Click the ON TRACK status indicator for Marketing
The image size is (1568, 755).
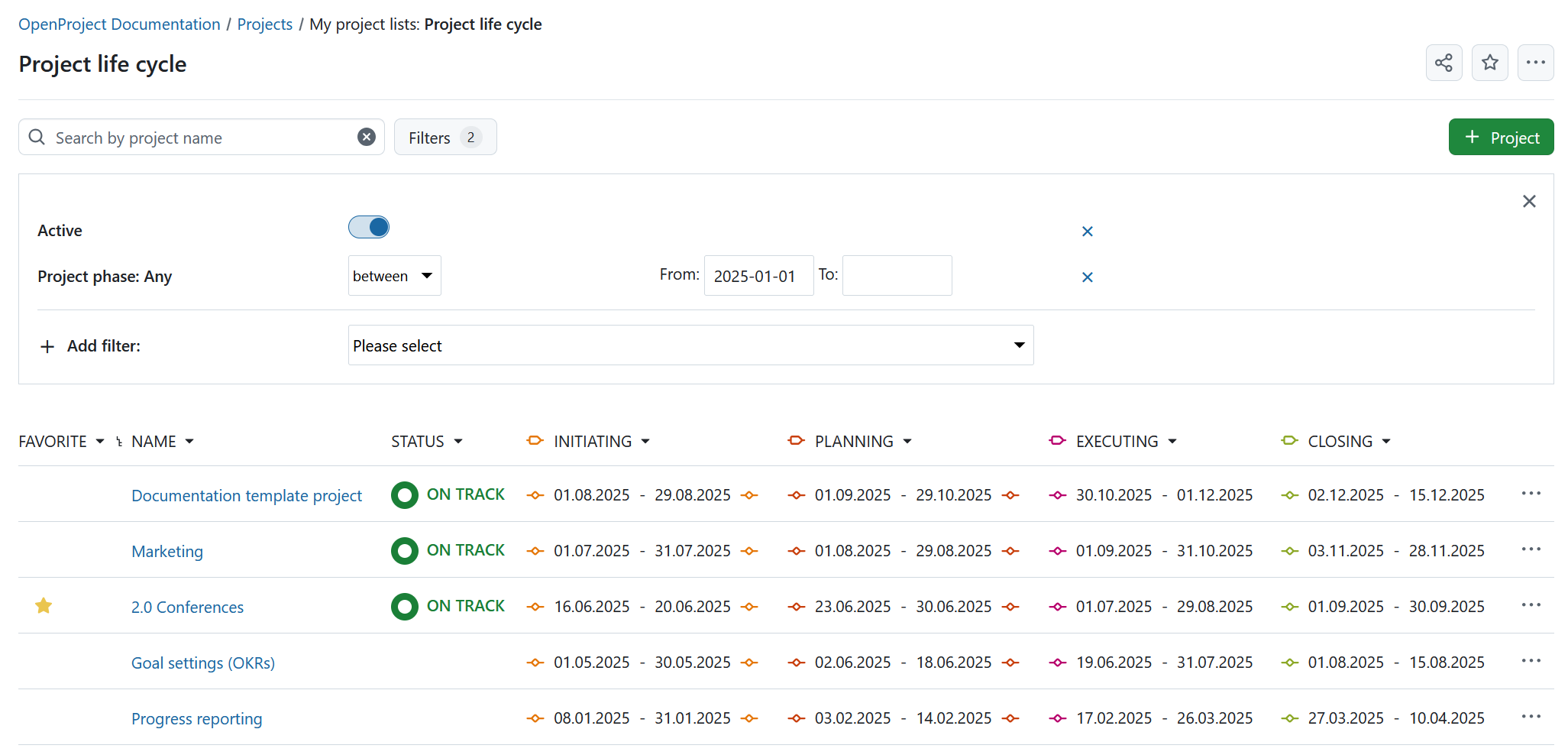[x=405, y=550]
